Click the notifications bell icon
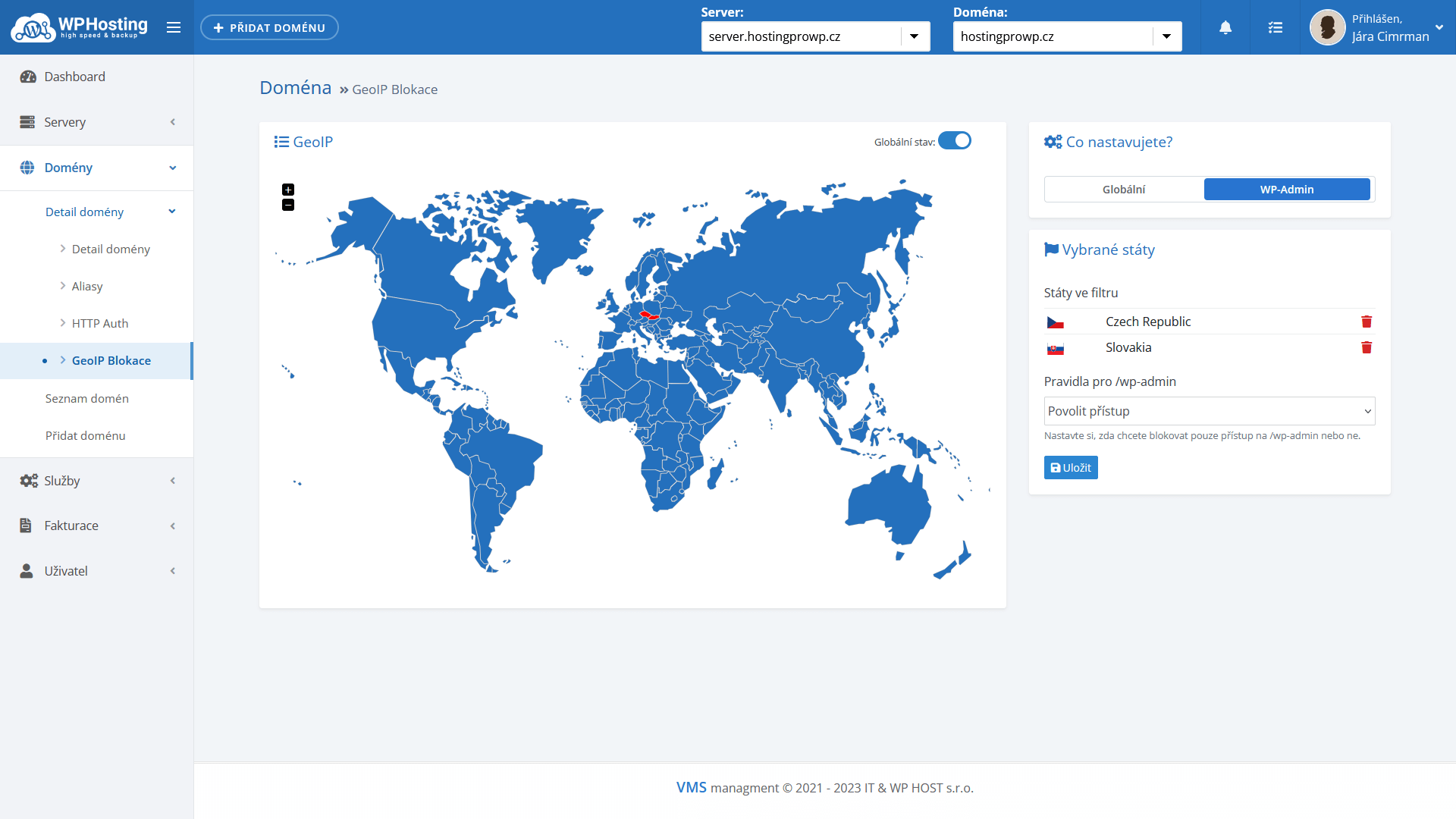 1225,28
